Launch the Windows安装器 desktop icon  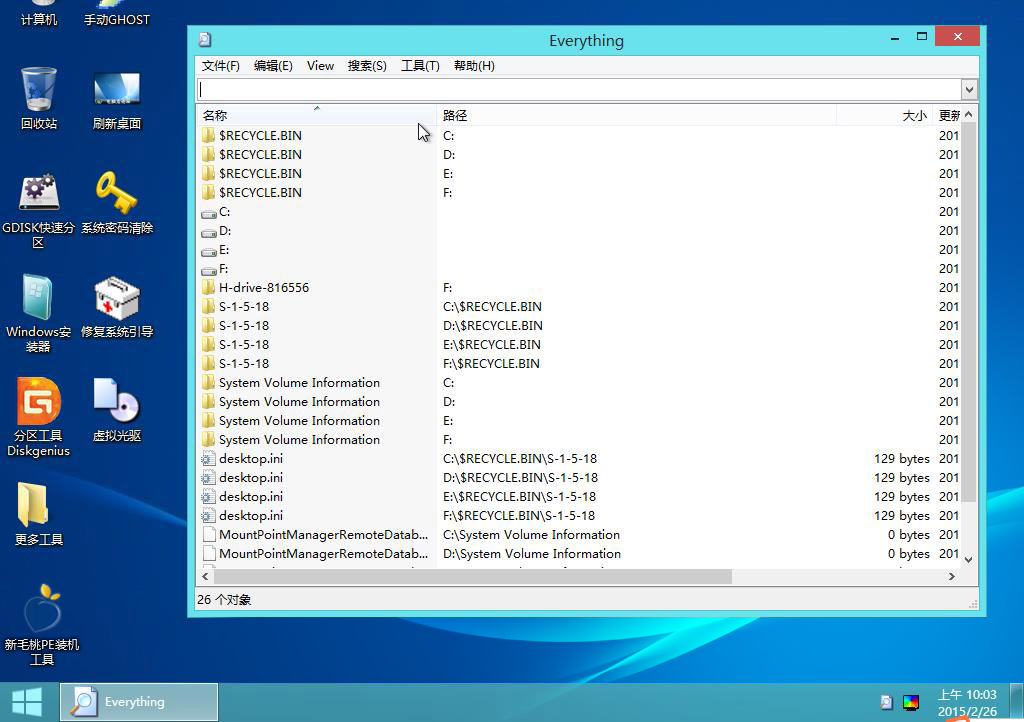[39, 314]
